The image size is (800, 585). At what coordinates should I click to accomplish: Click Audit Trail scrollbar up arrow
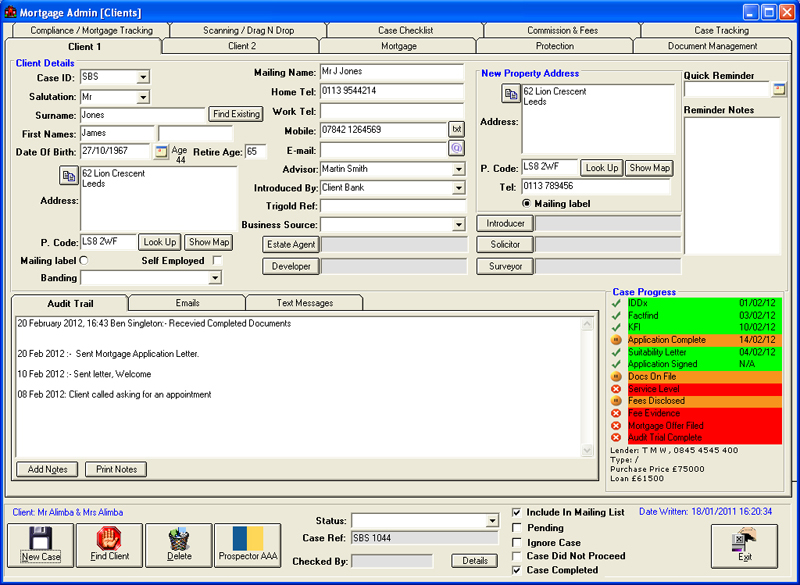[587, 324]
